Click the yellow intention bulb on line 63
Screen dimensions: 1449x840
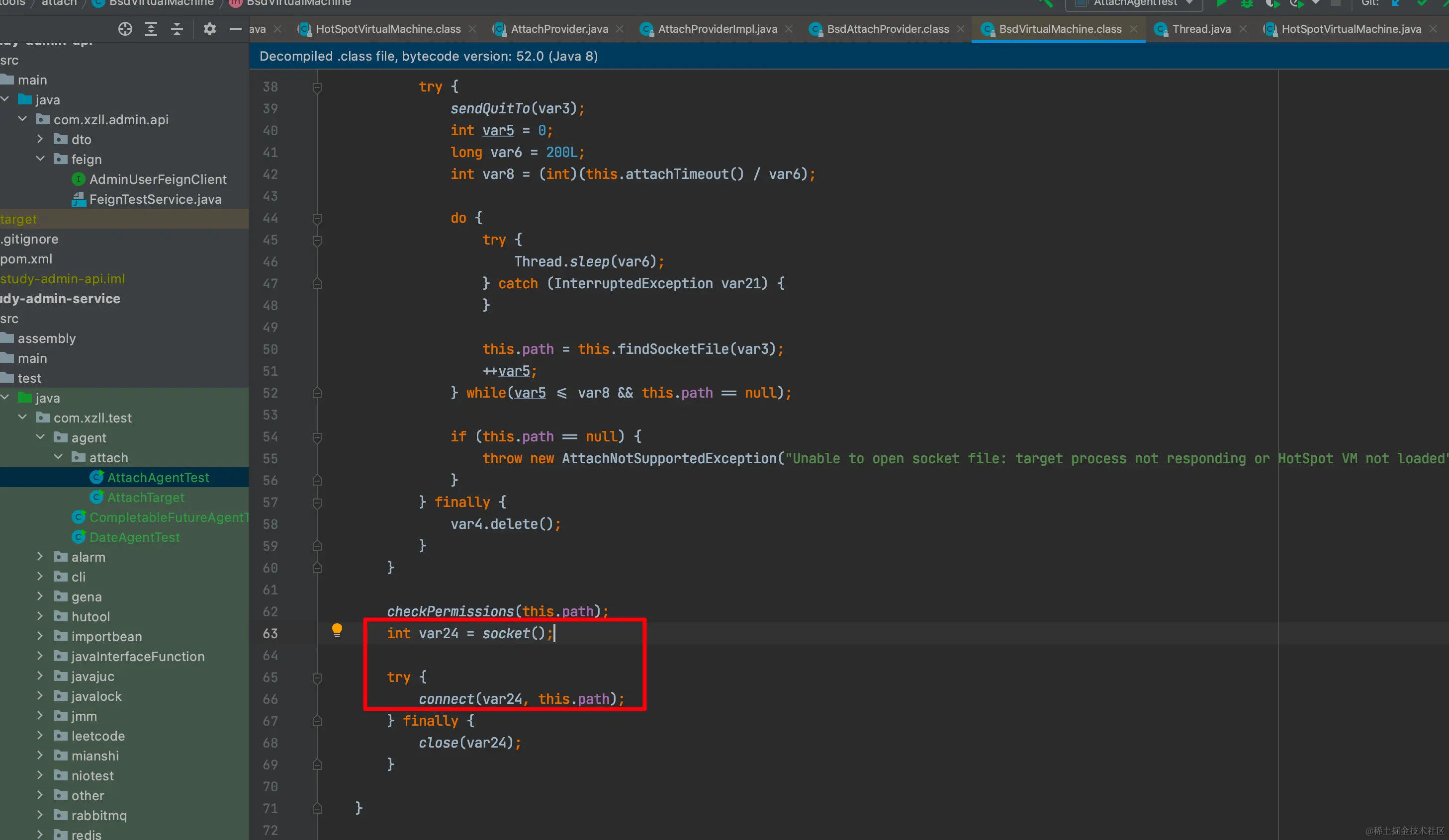point(337,630)
